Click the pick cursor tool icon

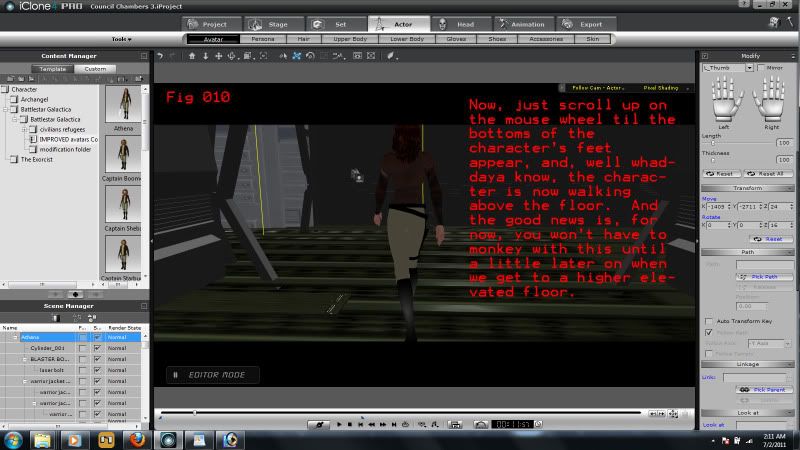283,56
